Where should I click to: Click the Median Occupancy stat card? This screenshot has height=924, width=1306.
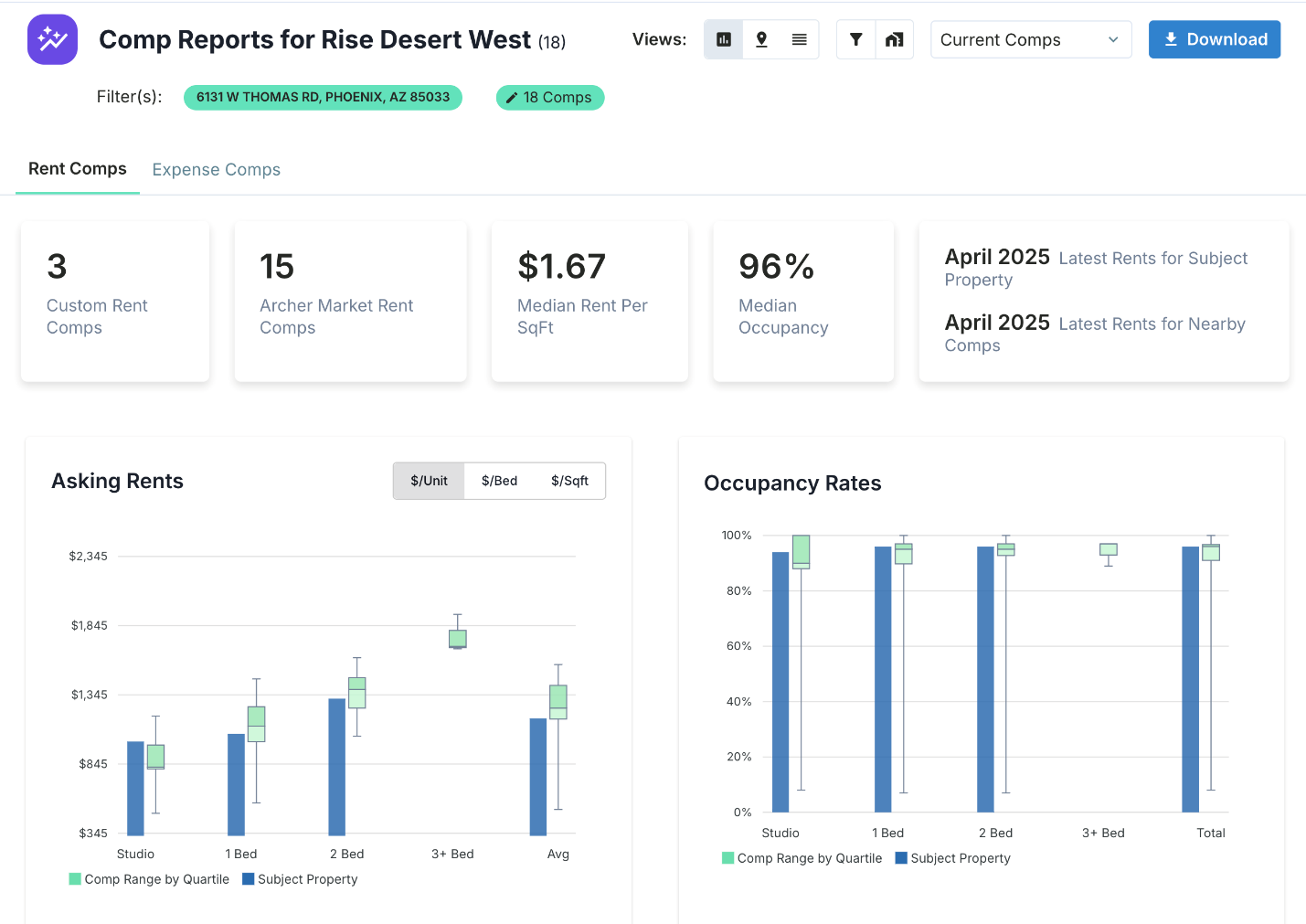802,302
